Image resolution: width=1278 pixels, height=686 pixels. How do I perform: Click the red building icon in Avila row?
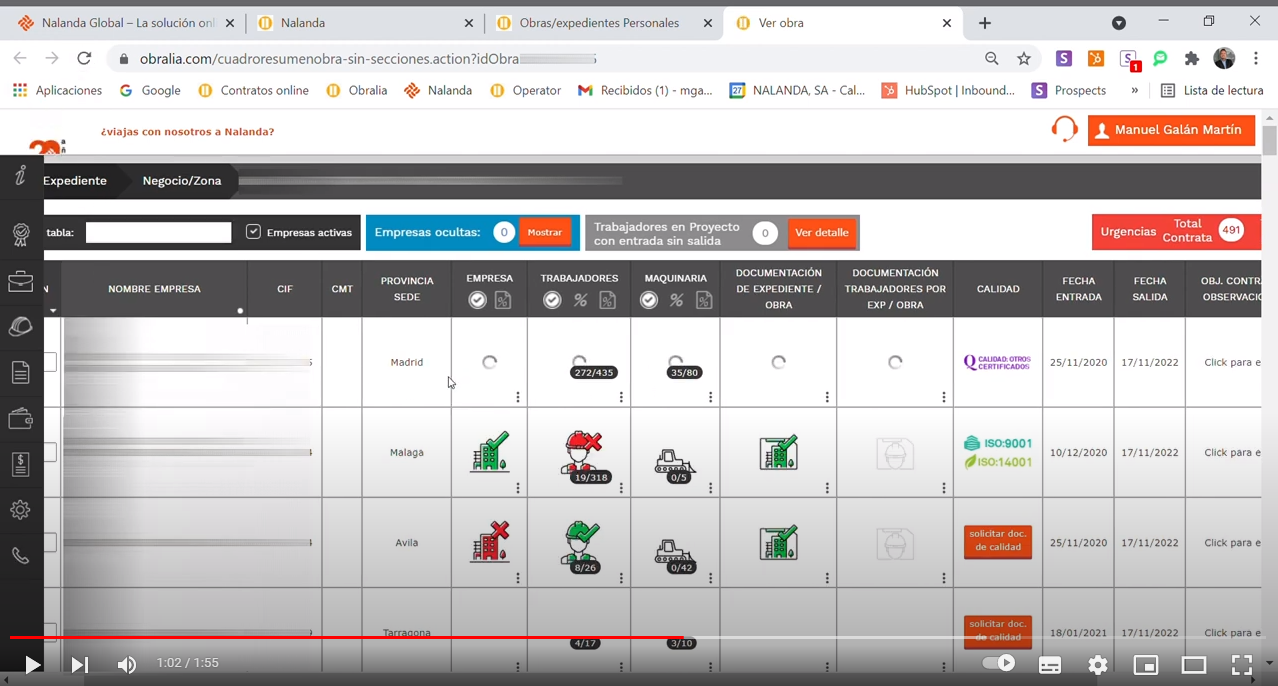[489, 542]
